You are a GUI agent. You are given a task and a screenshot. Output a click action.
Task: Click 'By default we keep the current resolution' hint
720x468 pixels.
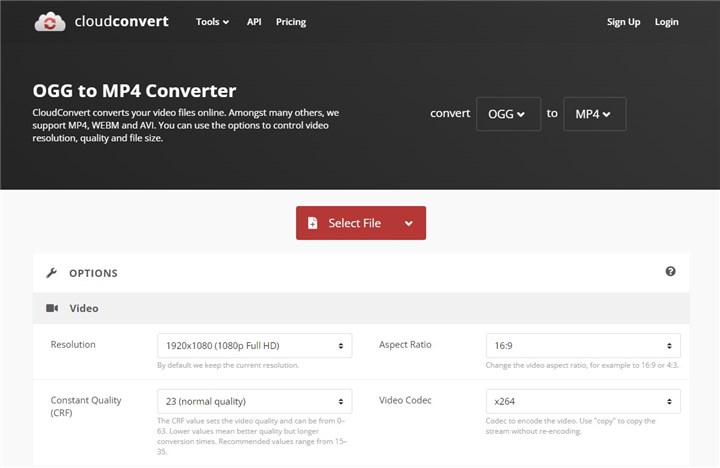228,365
